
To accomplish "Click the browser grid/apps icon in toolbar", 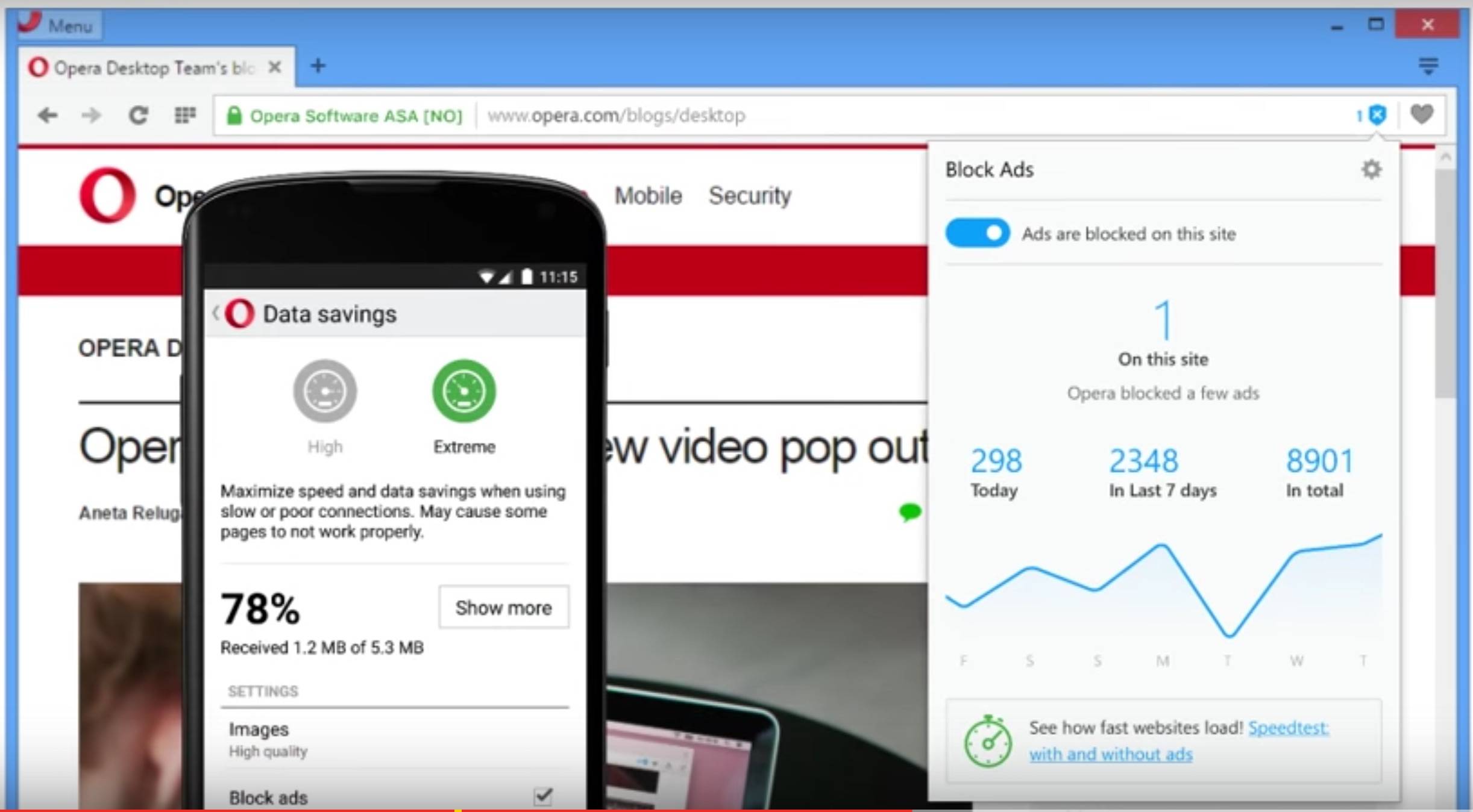I will 184,115.
